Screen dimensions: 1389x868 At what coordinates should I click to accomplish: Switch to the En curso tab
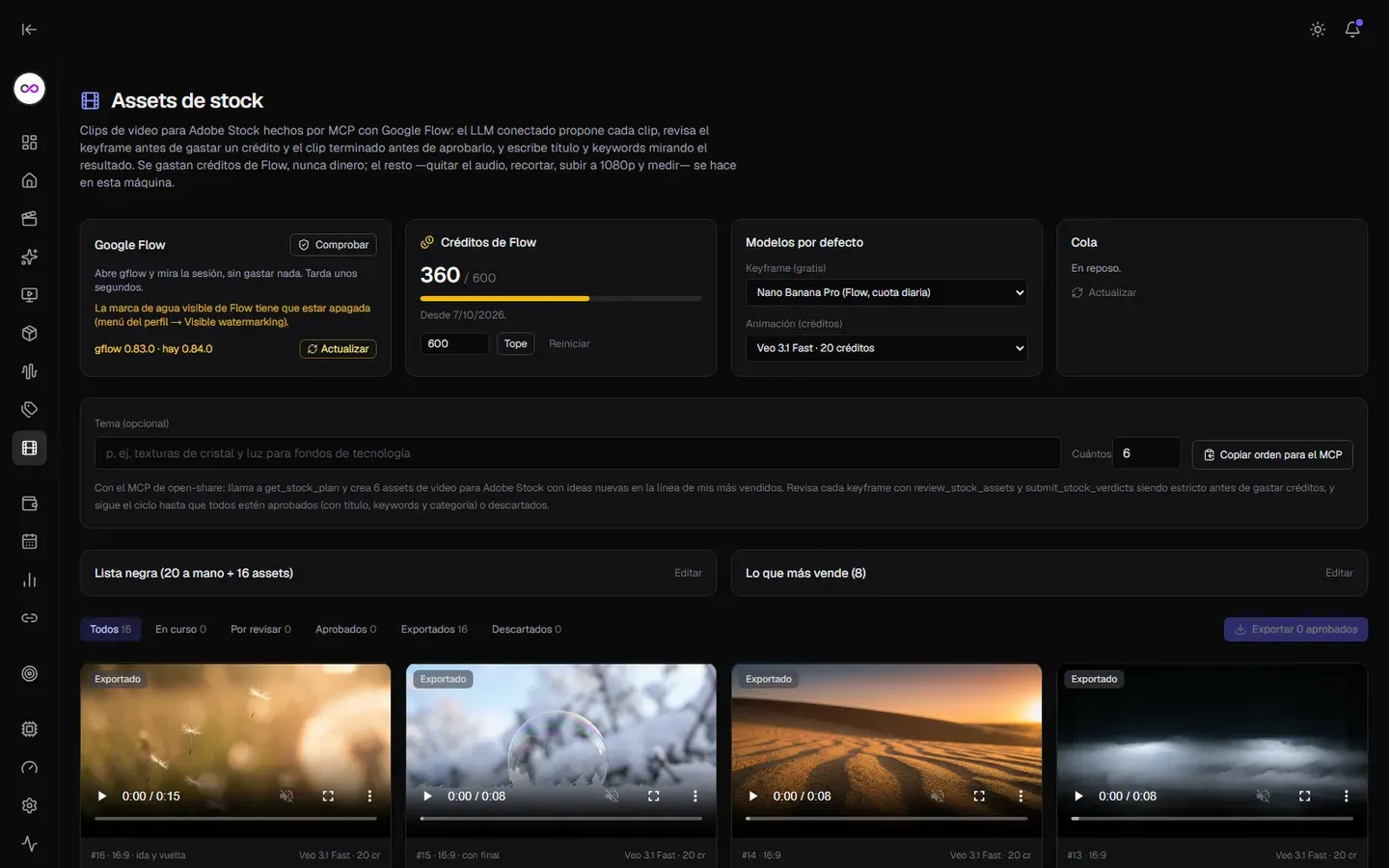180,630
